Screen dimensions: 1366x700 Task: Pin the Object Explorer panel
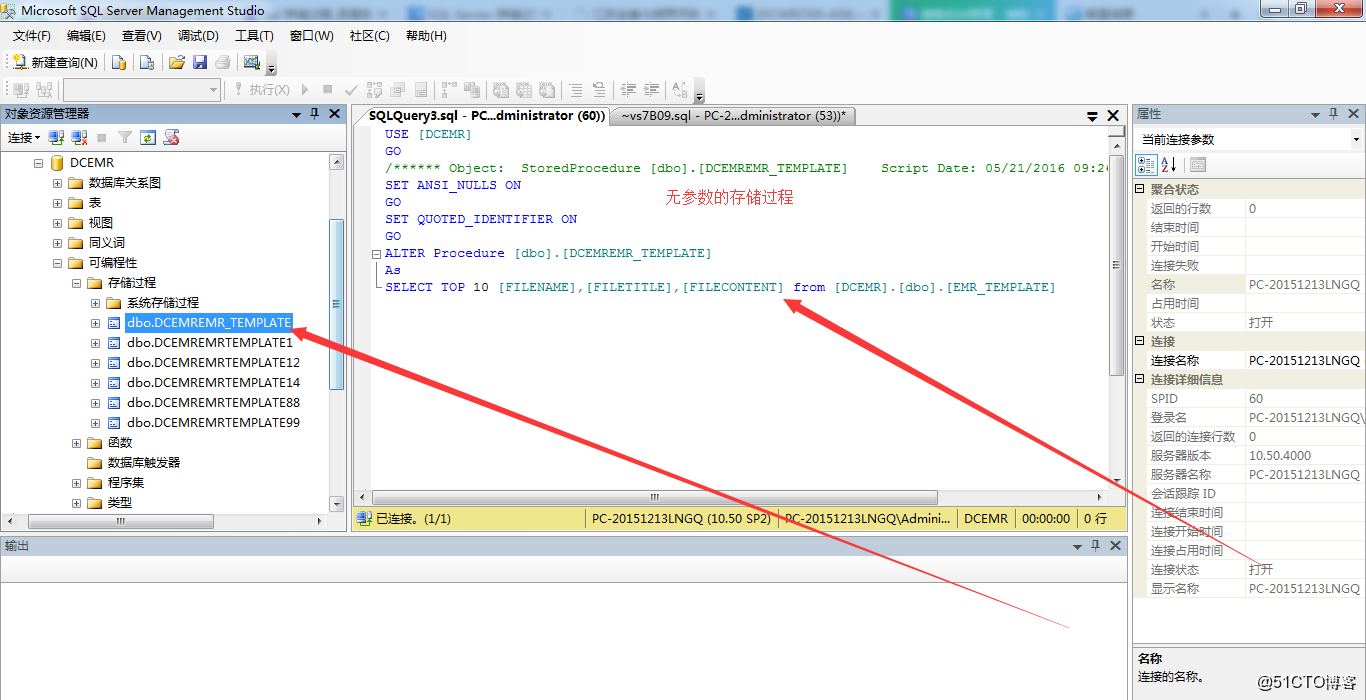314,114
